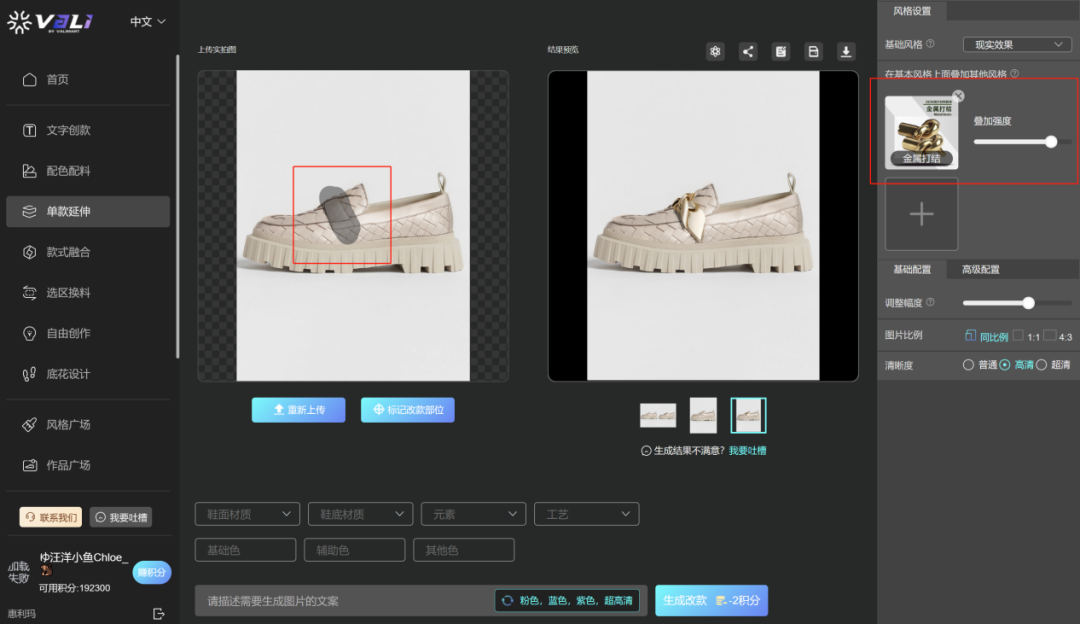Adjust the 叠加强度 slider handle

pyautogui.click(x=1051, y=142)
